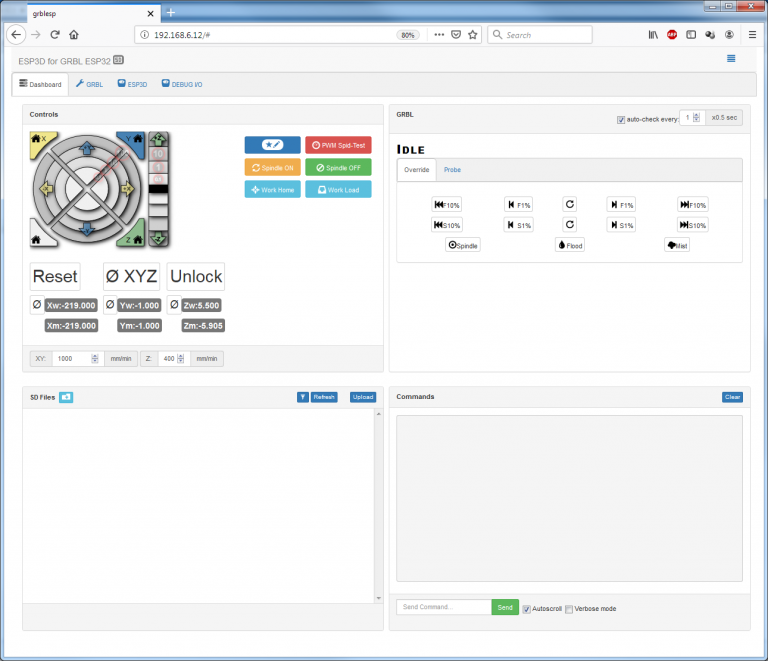Open SD card icon beside SD Files
Image resolution: width=768 pixels, height=661 pixels.
coord(66,397)
